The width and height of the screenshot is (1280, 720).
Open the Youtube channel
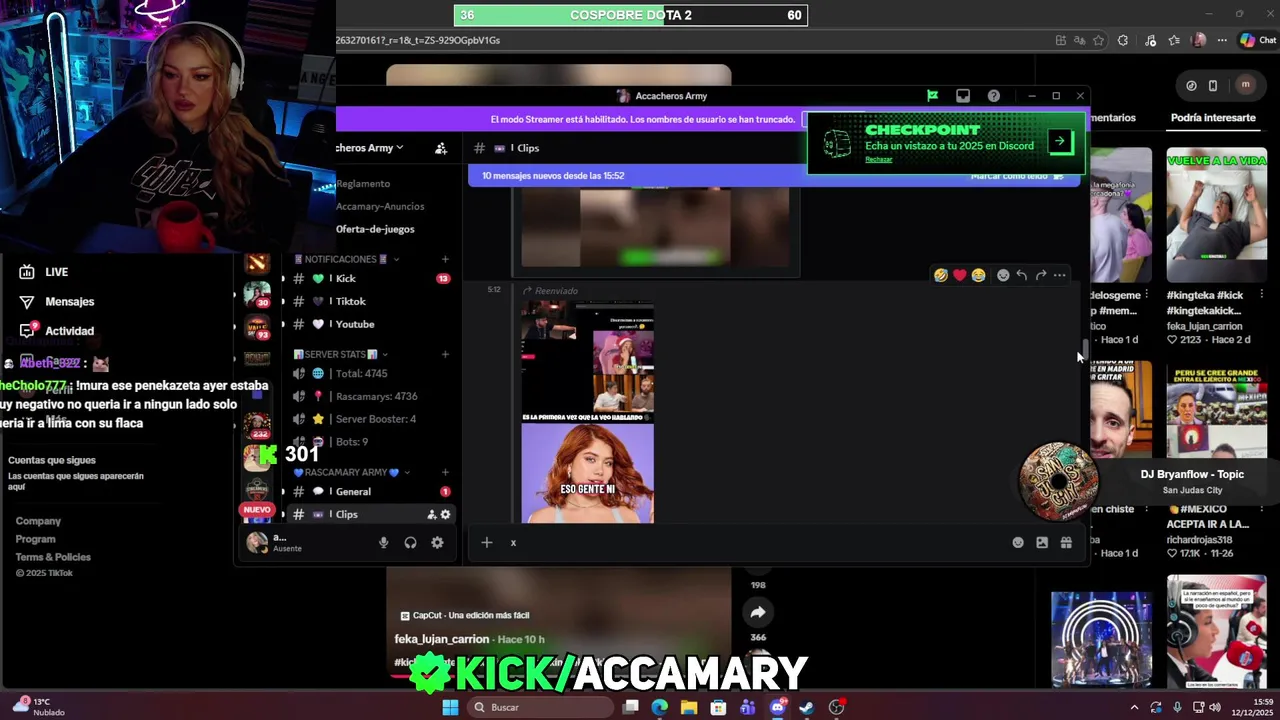coord(370,324)
